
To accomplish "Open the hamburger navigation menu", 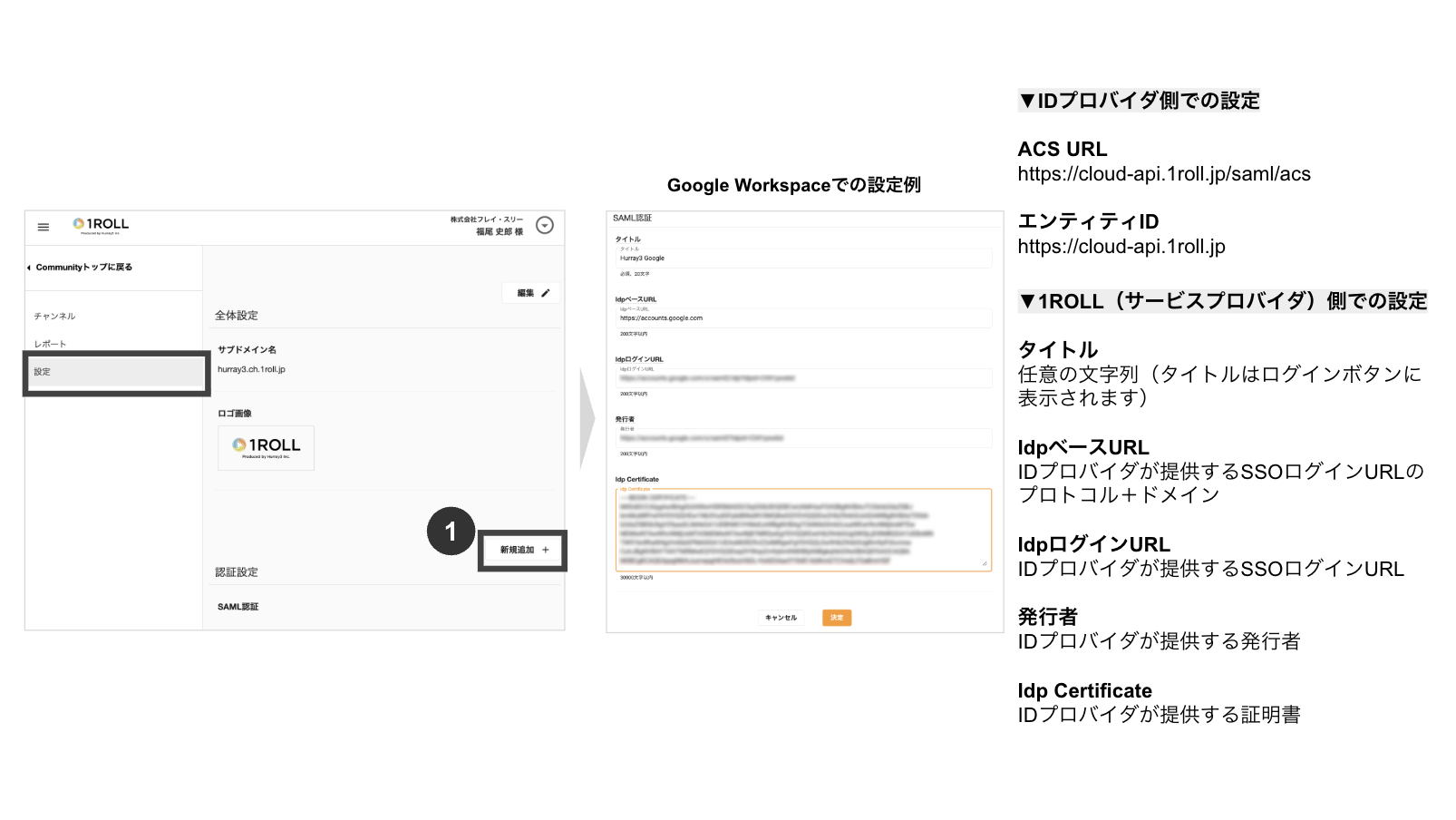I will (42, 227).
